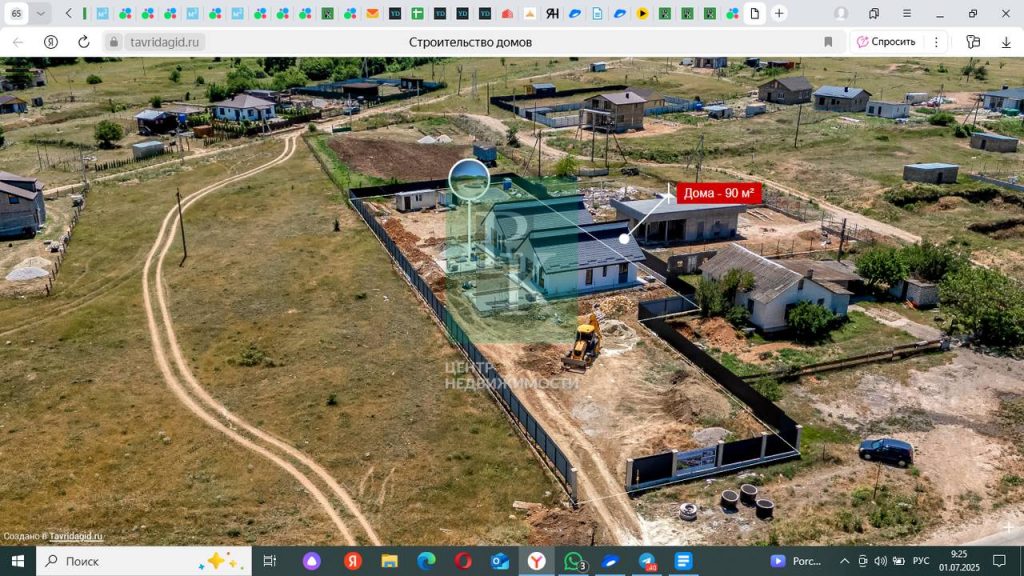Bookmark this page with the bookmark icon

828,42
